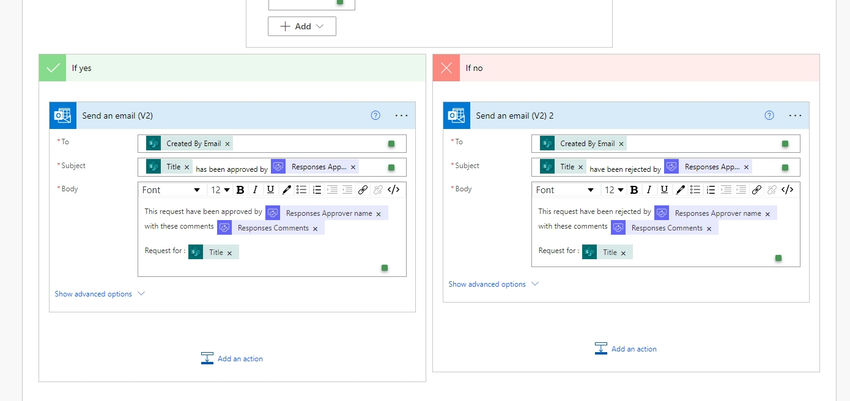This screenshot has height=401, width=850.
Task: Expand Show advanced options under If no email
Action: coord(493,284)
